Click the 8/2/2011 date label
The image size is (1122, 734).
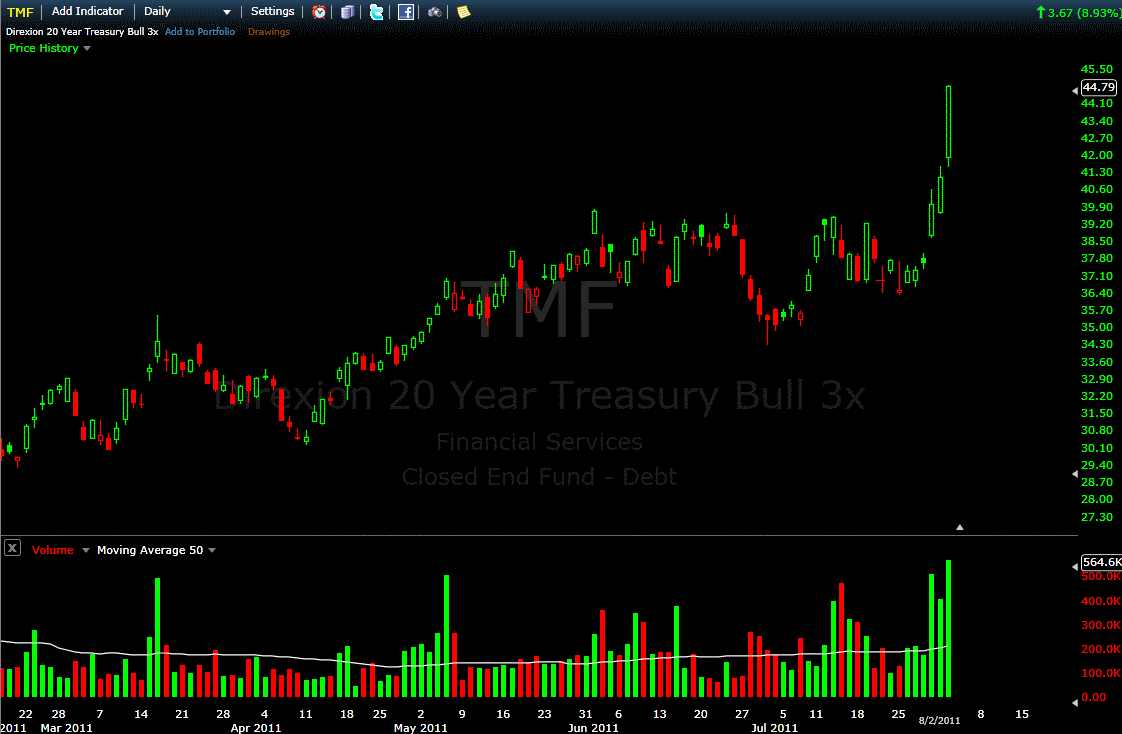point(940,720)
